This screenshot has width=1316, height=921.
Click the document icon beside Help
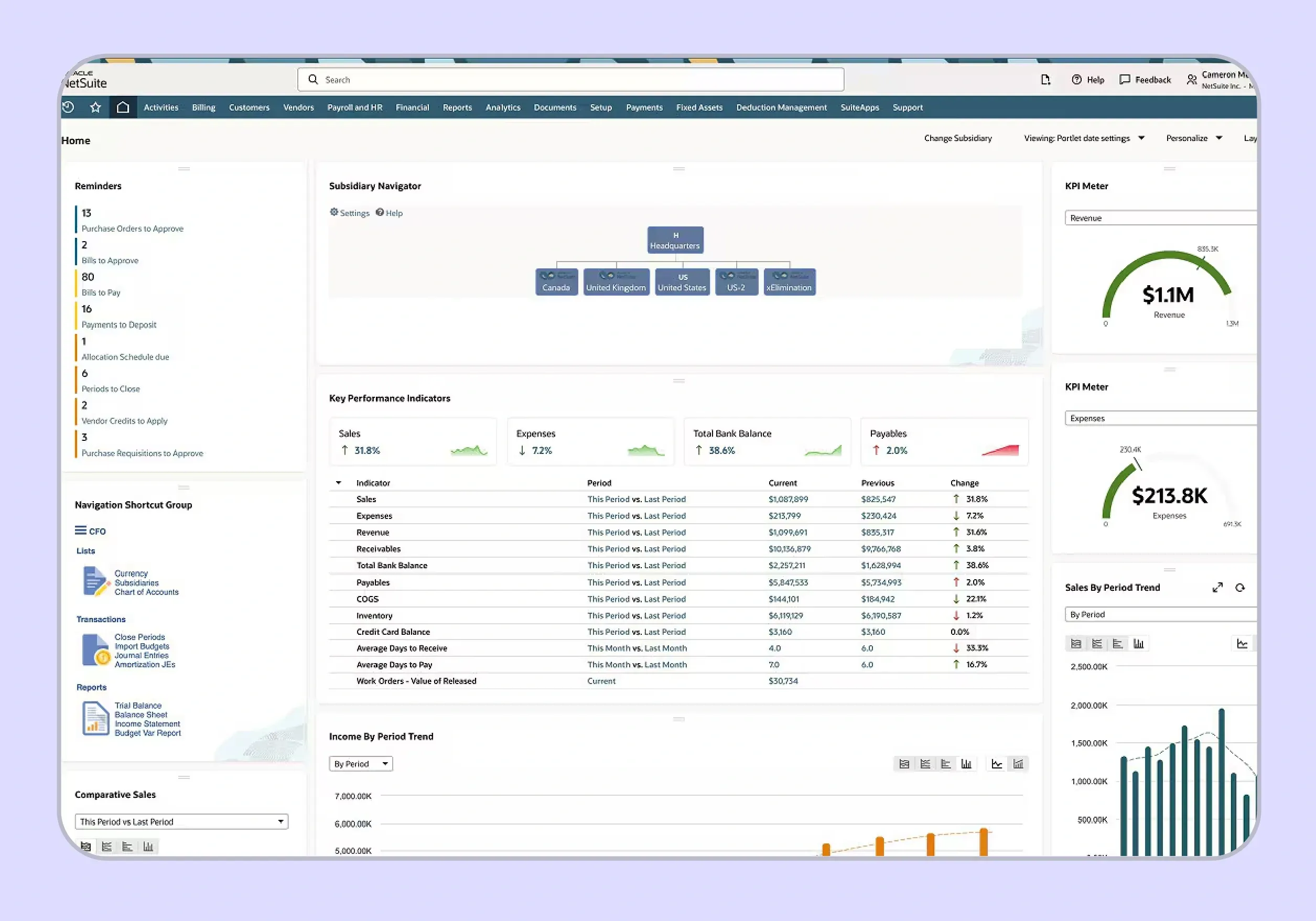coord(1045,80)
